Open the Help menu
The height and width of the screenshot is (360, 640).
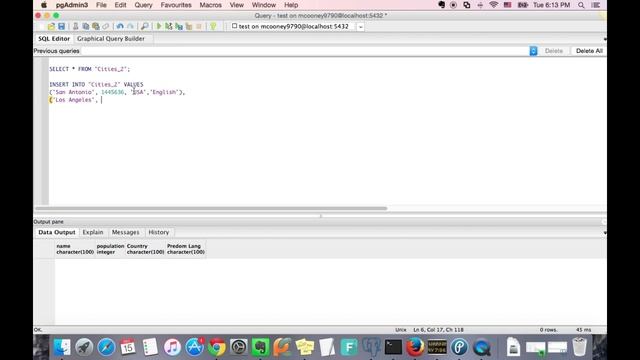(x=291, y=5)
